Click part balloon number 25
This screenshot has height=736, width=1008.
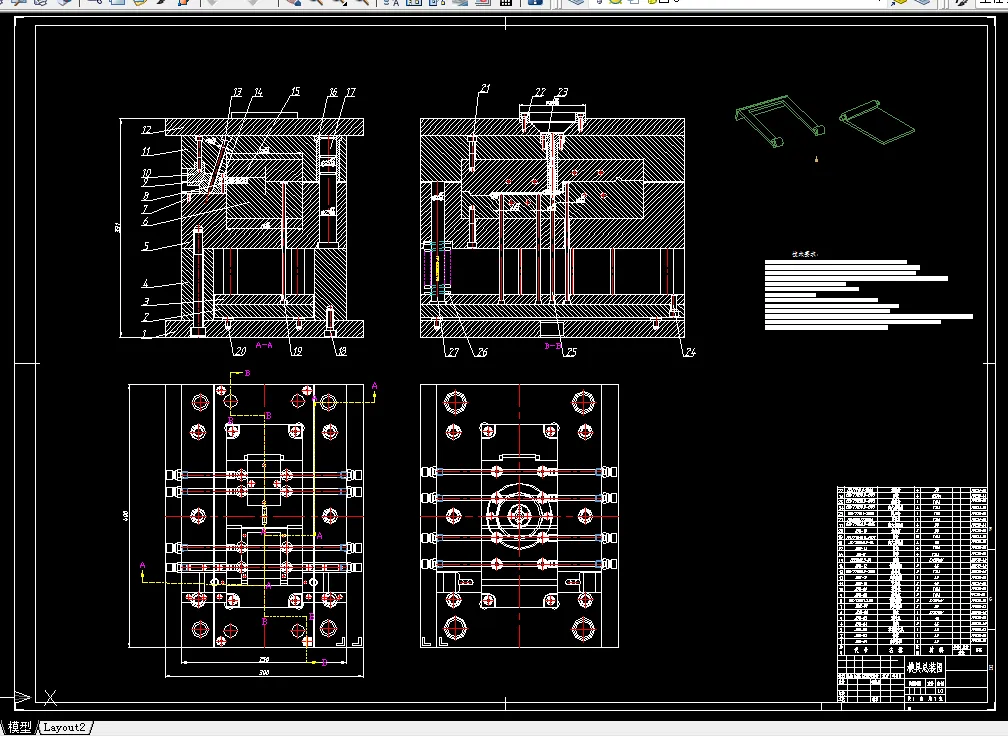571,352
